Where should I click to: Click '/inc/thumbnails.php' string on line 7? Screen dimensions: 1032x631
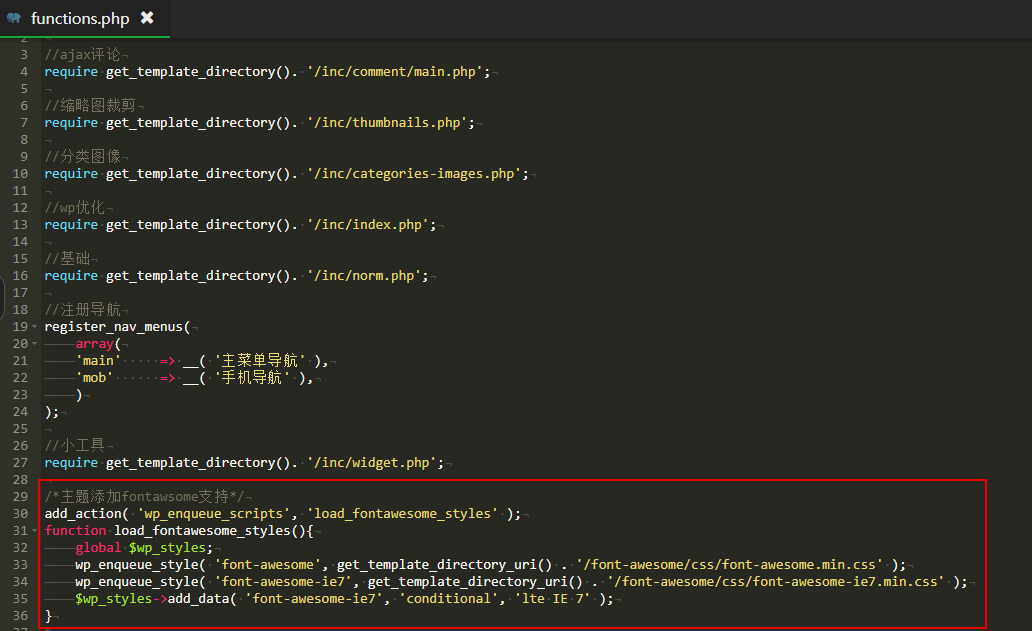click(x=387, y=122)
